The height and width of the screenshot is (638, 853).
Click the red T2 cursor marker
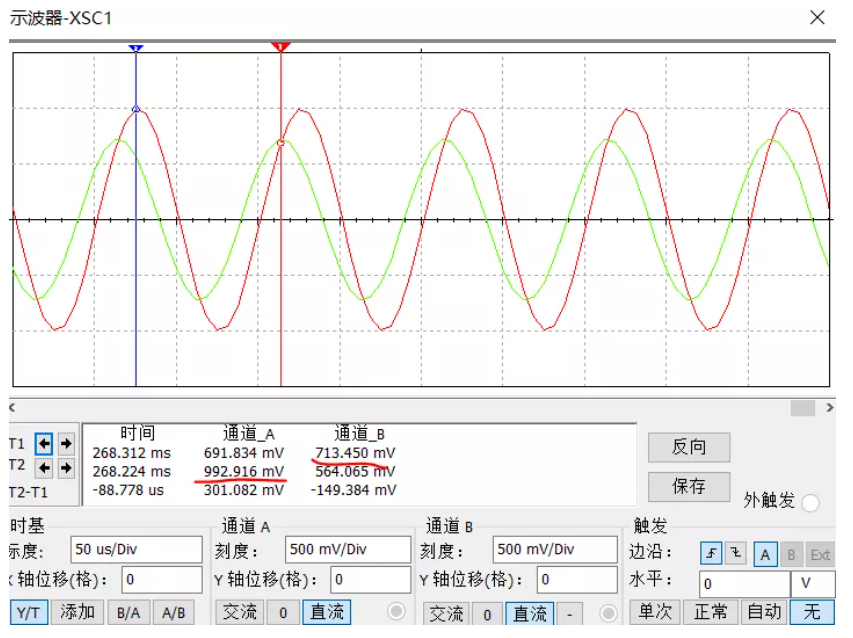click(281, 47)
